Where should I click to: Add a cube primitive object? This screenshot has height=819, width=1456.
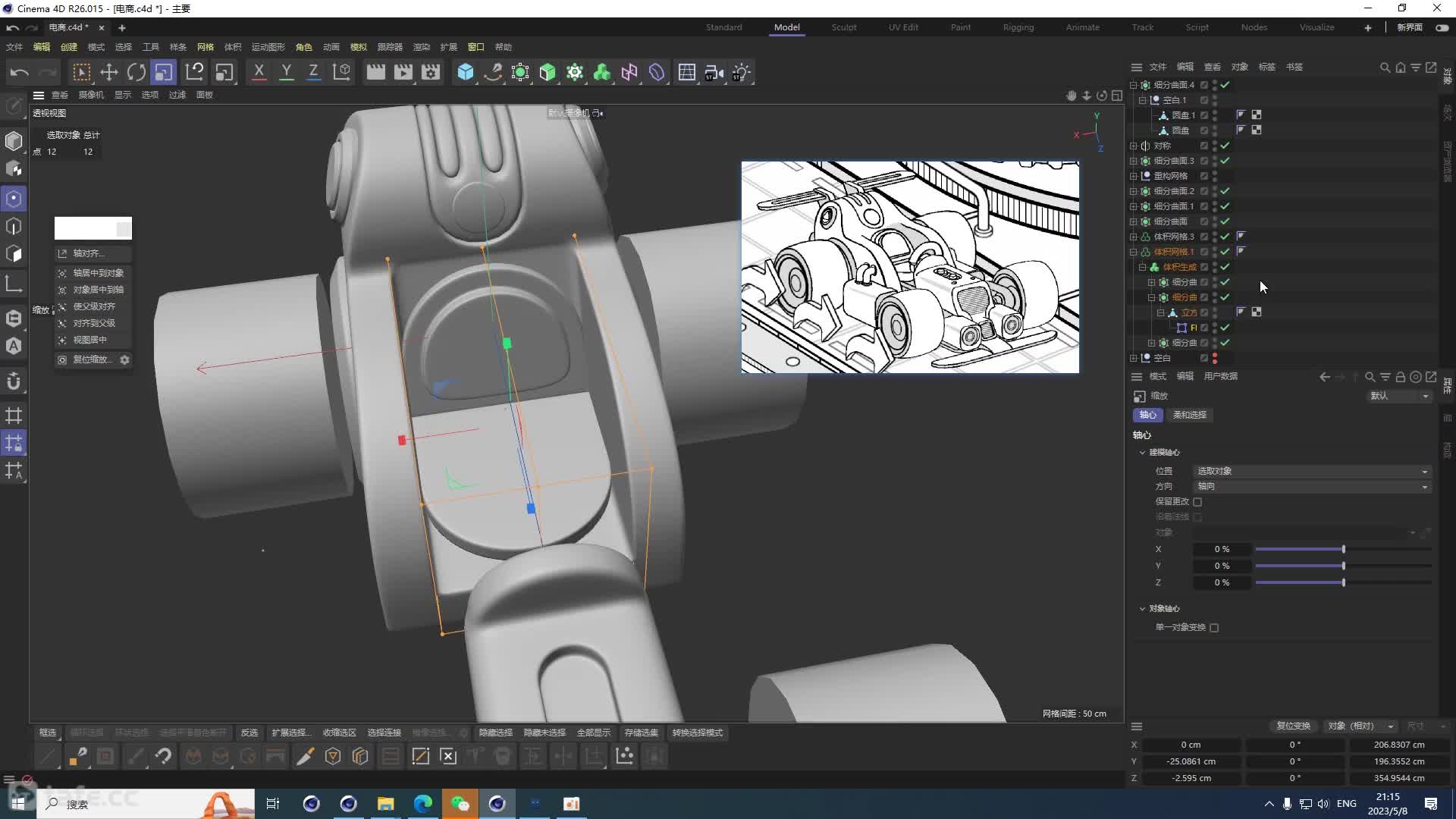(x=466, y=73)
